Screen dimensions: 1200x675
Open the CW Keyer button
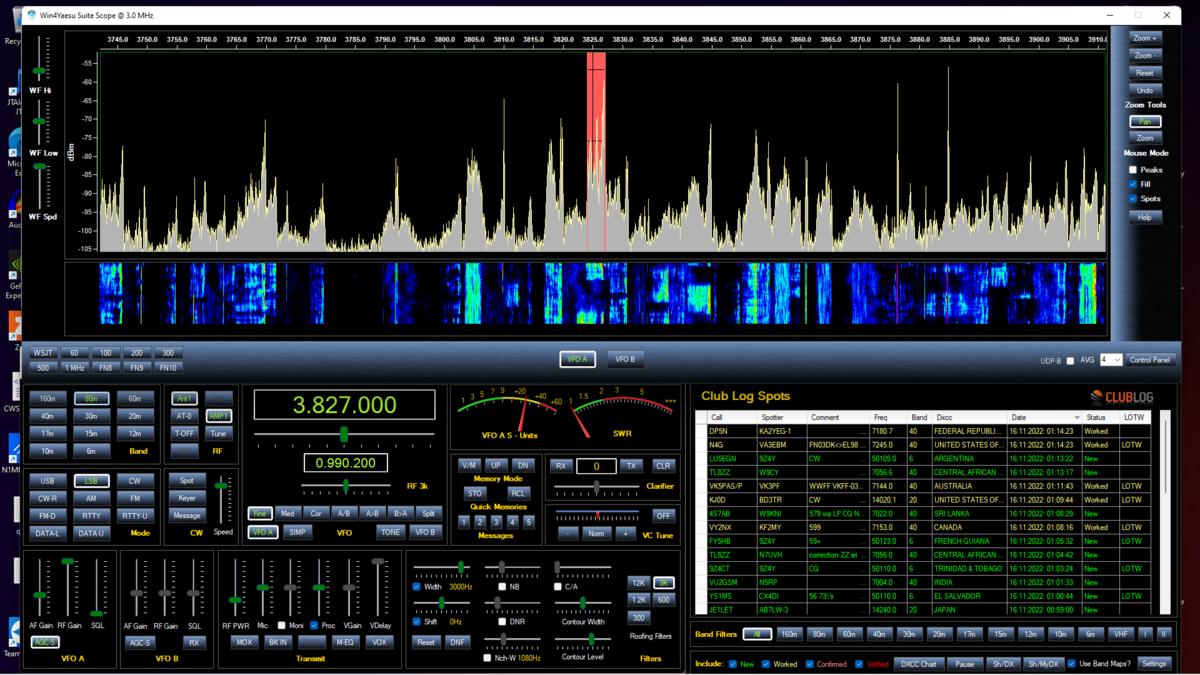(187, 498)
